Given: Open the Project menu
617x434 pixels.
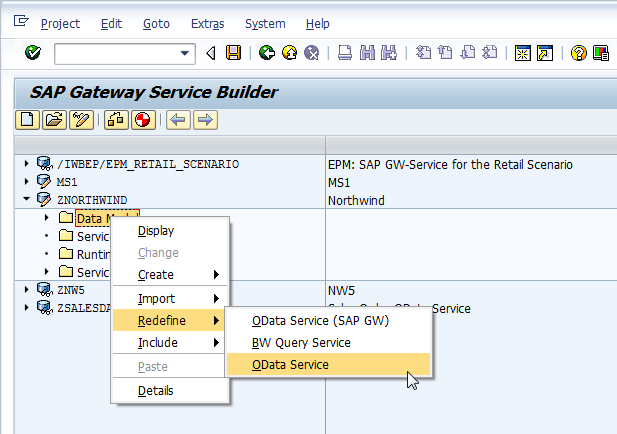Looking at the screenshot, I should click(60, 24).
